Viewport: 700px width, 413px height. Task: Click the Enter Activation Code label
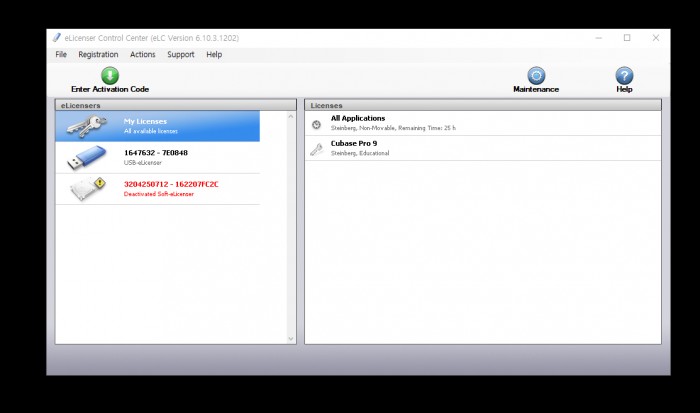click(110, 89)
